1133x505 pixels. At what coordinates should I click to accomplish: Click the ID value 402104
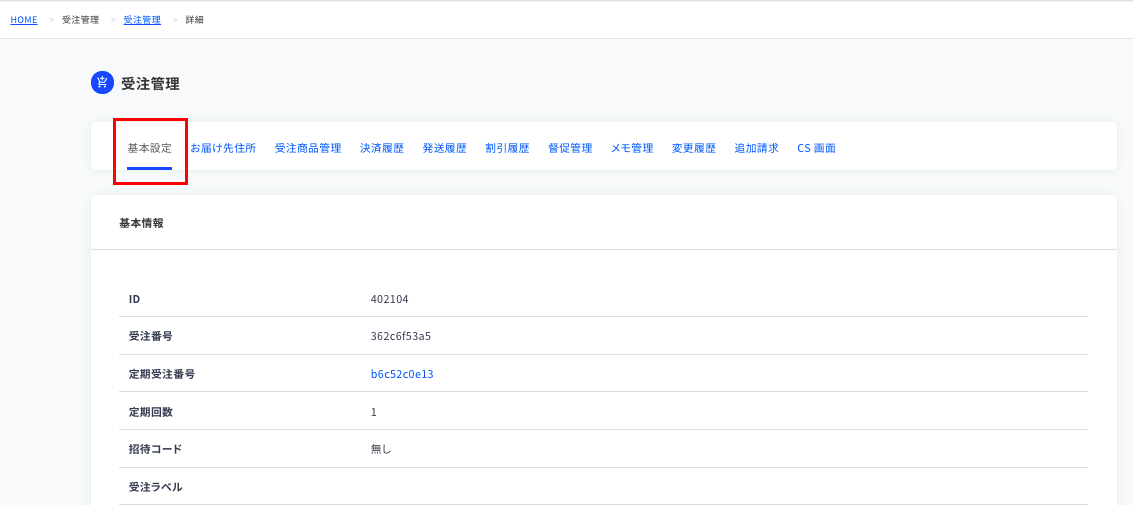pyautogui.click(x=389, y=299)
